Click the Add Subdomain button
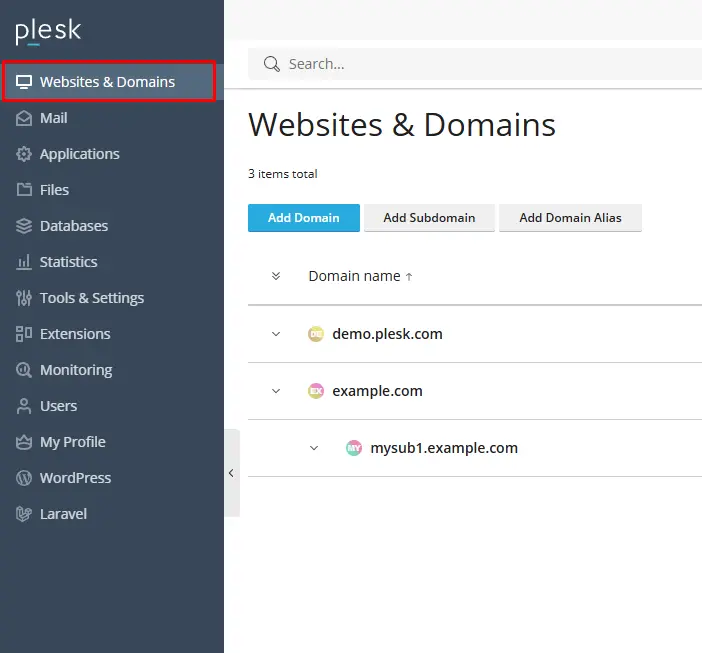Screen dimensions: 702x653 429,218
